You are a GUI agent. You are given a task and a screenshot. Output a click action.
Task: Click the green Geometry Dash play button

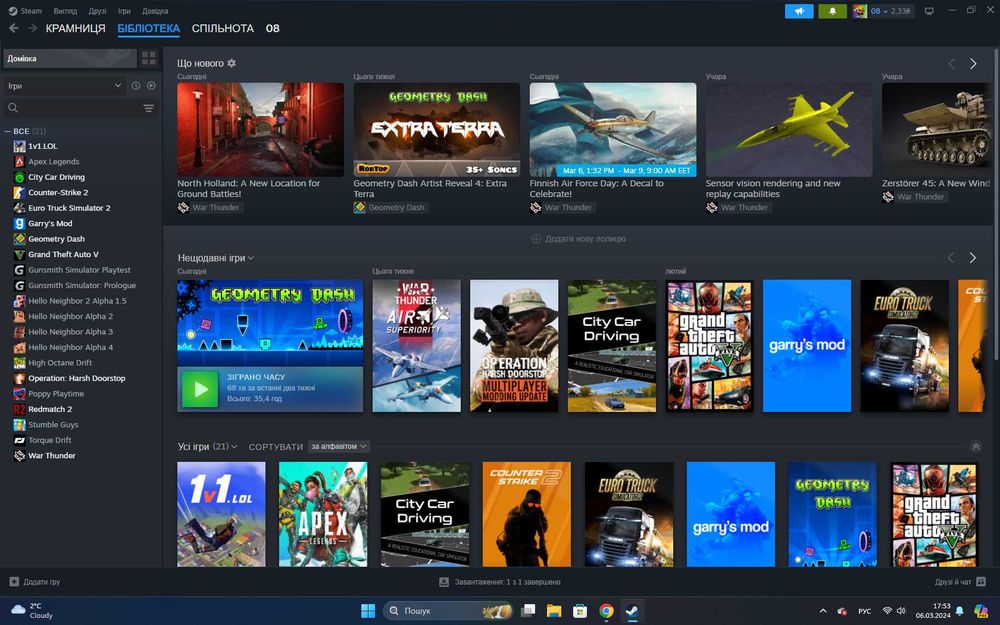pyautogui.click(x=200, y=389)
